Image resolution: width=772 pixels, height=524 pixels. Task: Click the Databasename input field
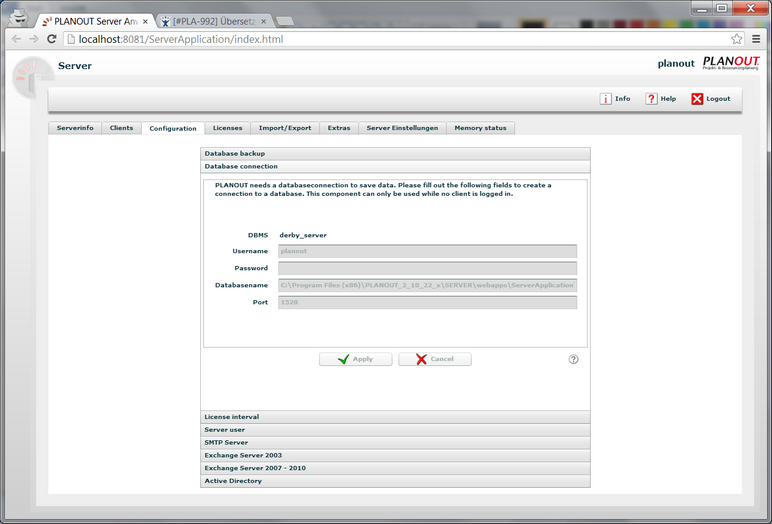427,285
